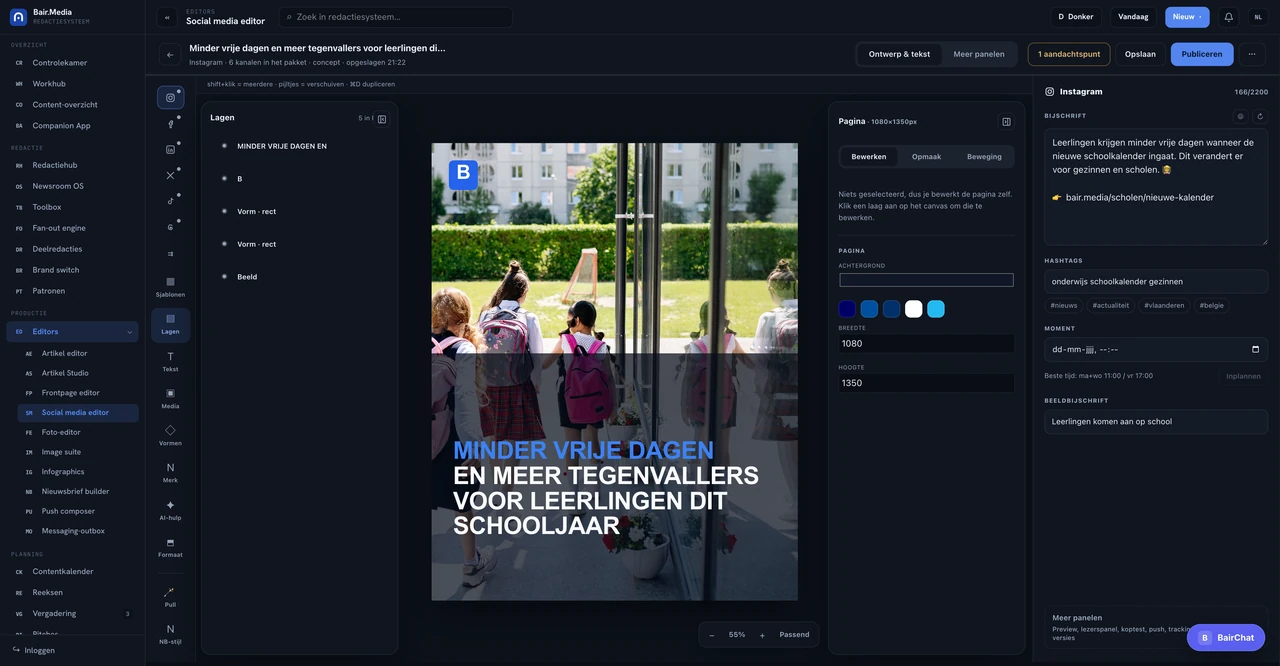The image size is (1280, 666).
Task: Pick the darkest navy background swatch
Action: (x=848, y=309)
